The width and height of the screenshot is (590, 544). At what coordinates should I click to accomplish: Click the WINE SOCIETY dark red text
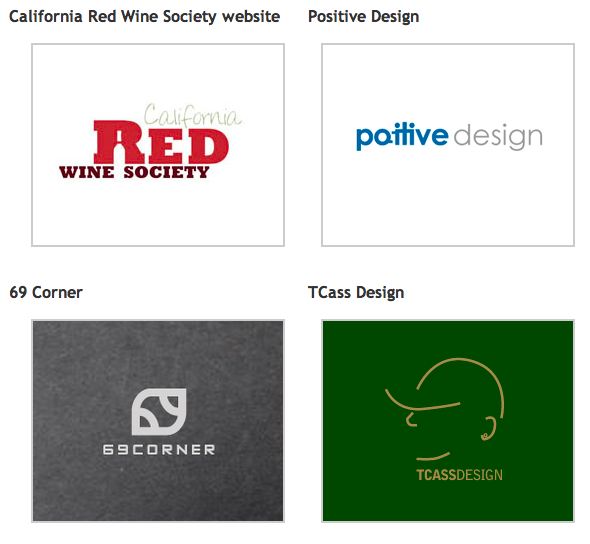click(x=134, y=172)
